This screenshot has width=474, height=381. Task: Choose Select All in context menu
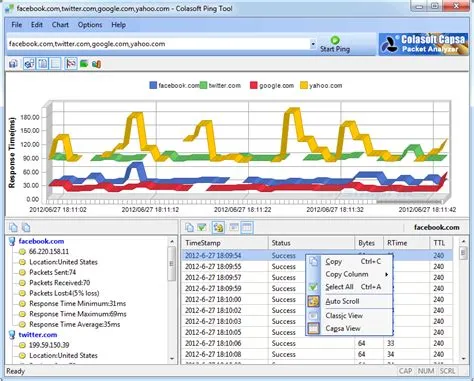pos(349,287)
